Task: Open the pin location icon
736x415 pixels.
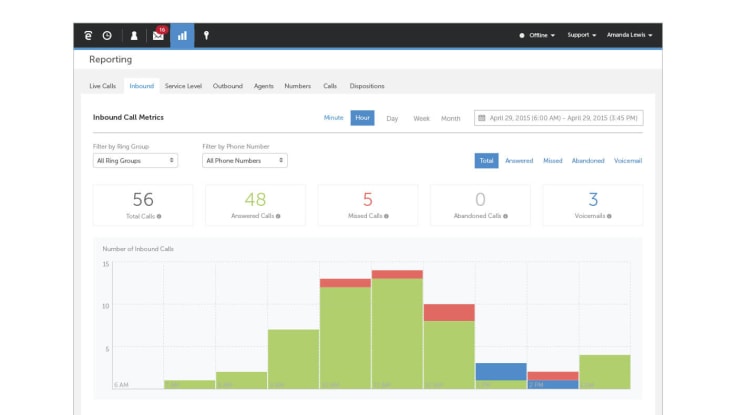Action: pos(206,36)
